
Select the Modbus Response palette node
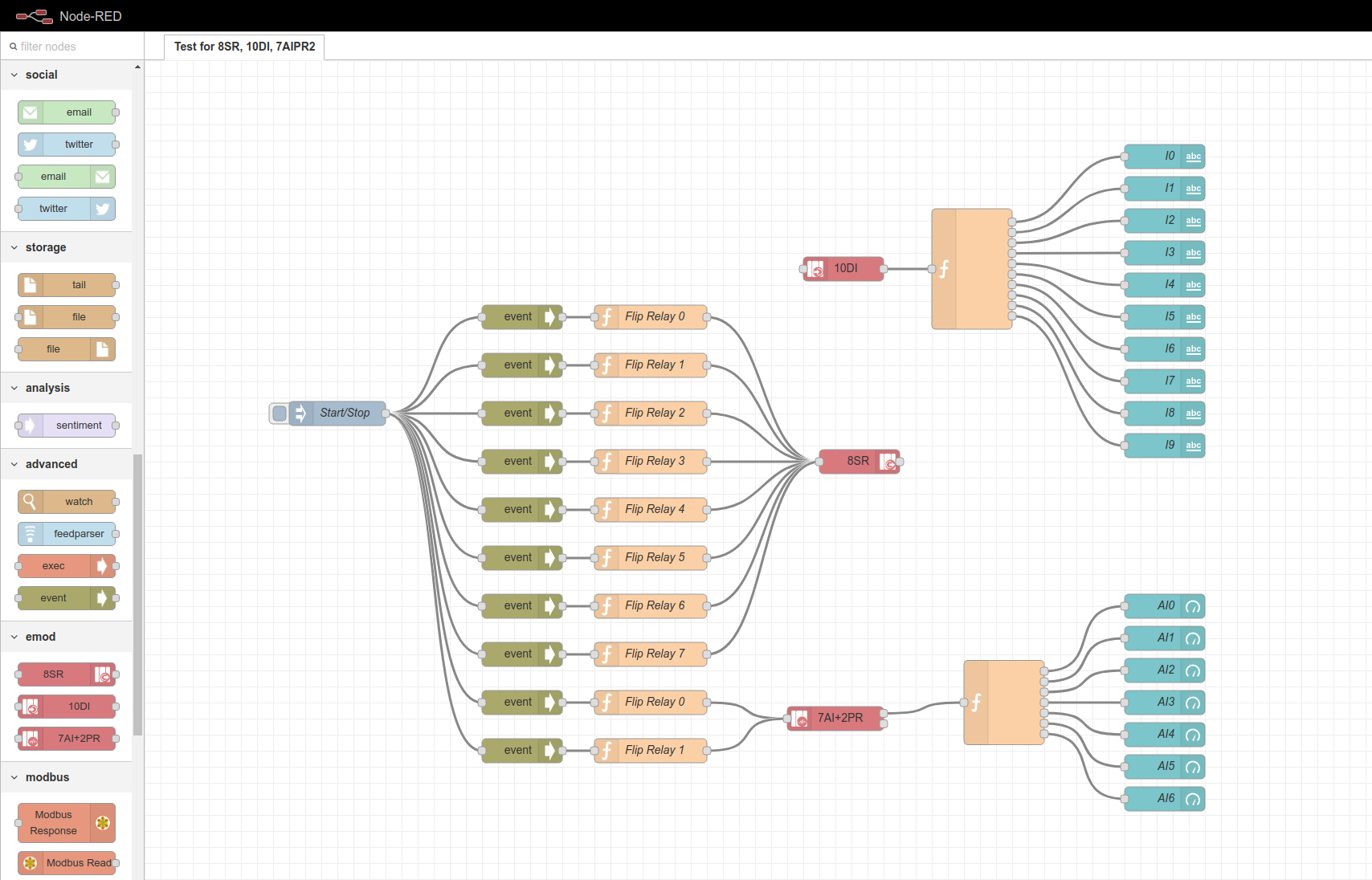(x=67, y=823)
